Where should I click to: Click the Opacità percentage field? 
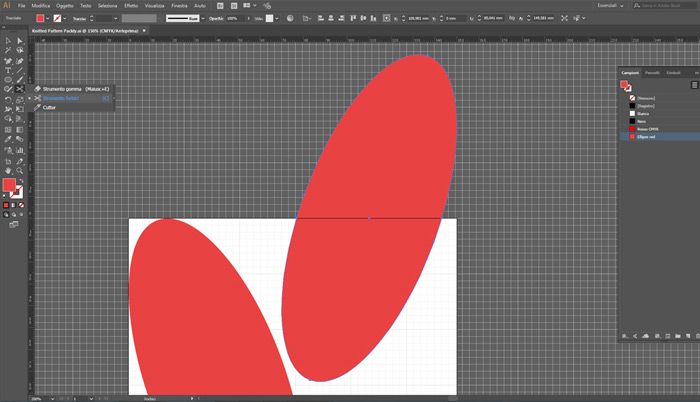point(235,18)
